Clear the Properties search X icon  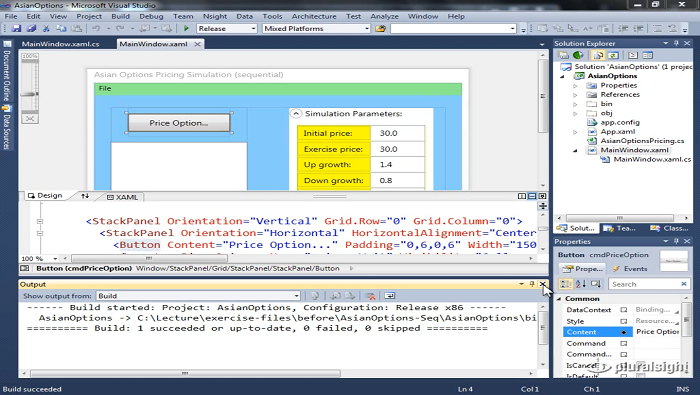(683, 284)
